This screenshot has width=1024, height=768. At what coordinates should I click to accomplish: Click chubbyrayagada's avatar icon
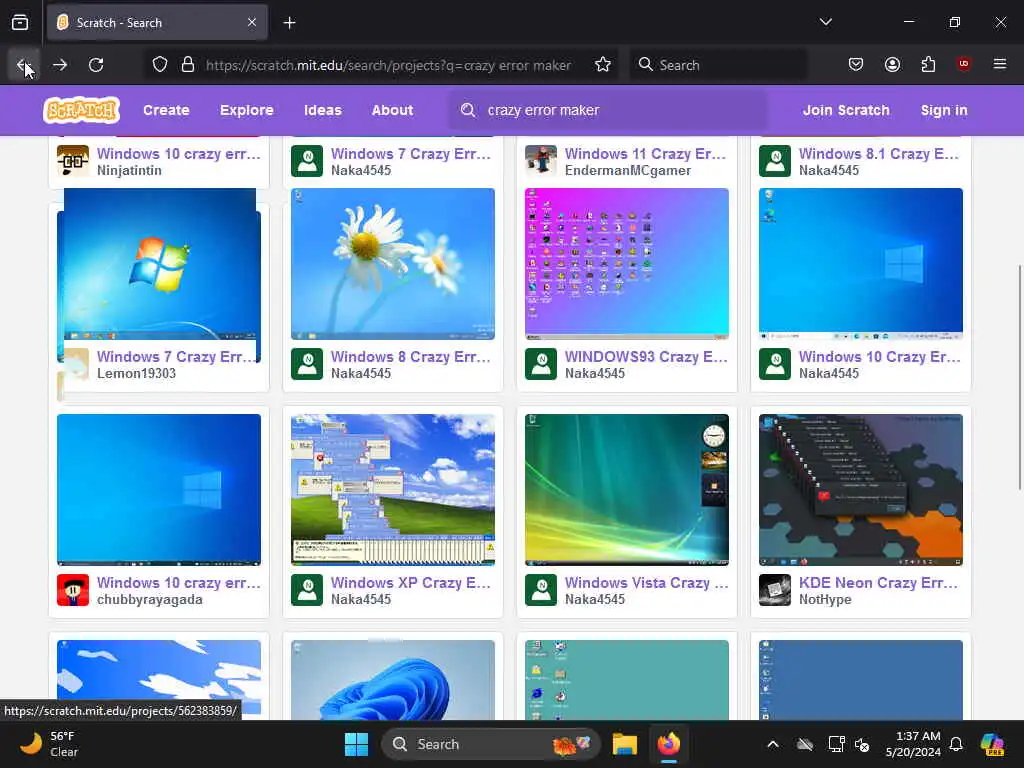[73, 590]
